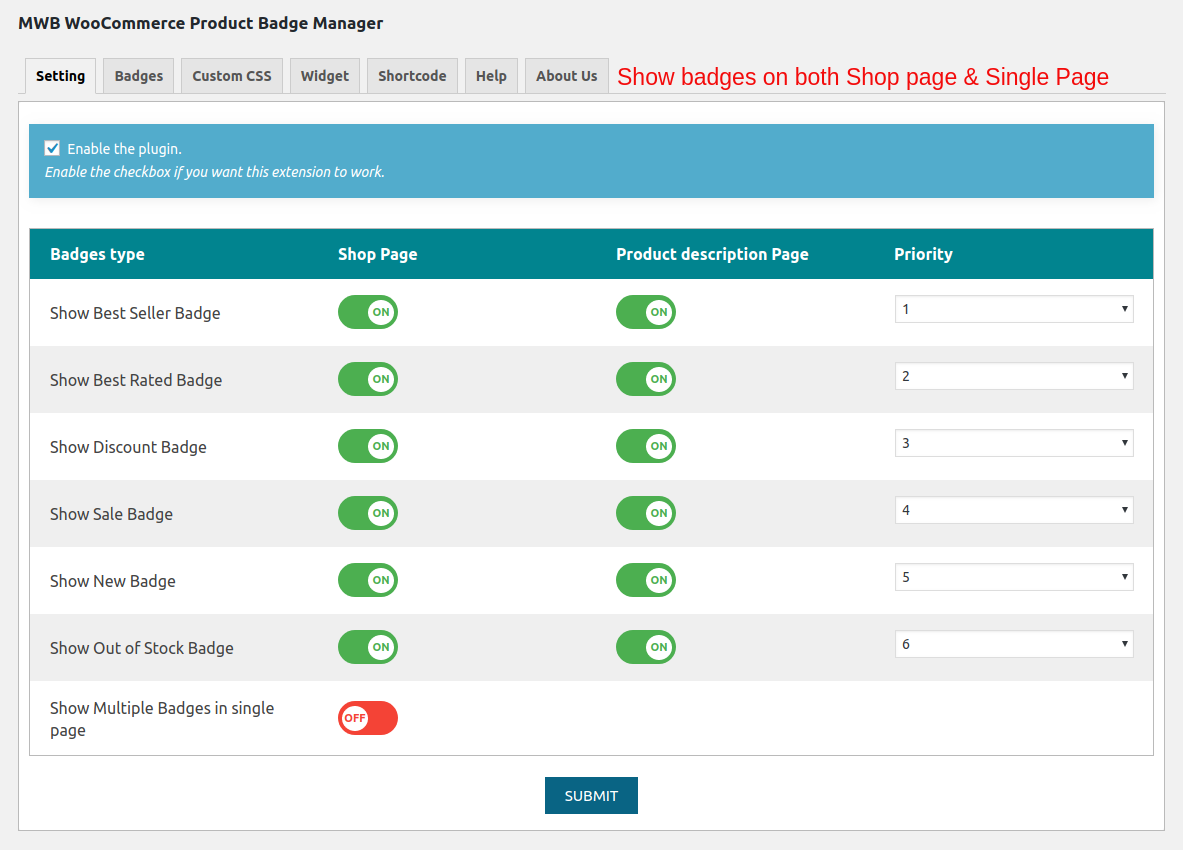The width and height of the screenshot is (1183, 850).
Task: Toggle Best Seller Badge Shop Page switch
Action: (x=367, y=312)
